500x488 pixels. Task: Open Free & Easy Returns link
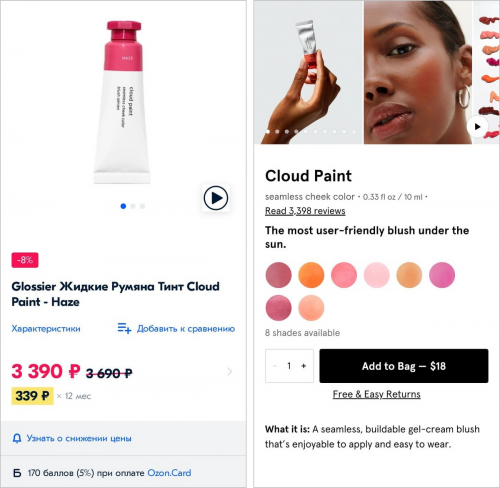click(376, 394)
